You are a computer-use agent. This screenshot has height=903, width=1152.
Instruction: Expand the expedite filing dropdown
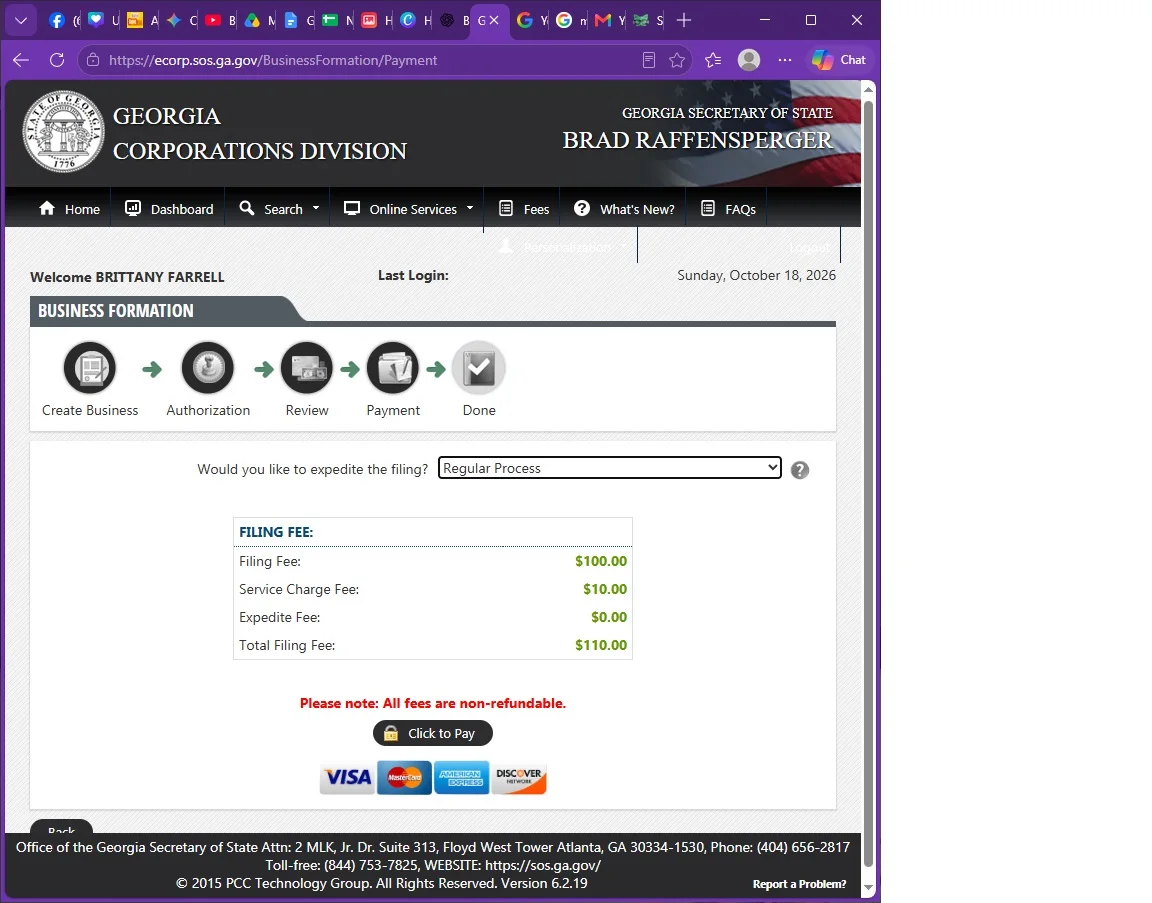tap(610, 468)
